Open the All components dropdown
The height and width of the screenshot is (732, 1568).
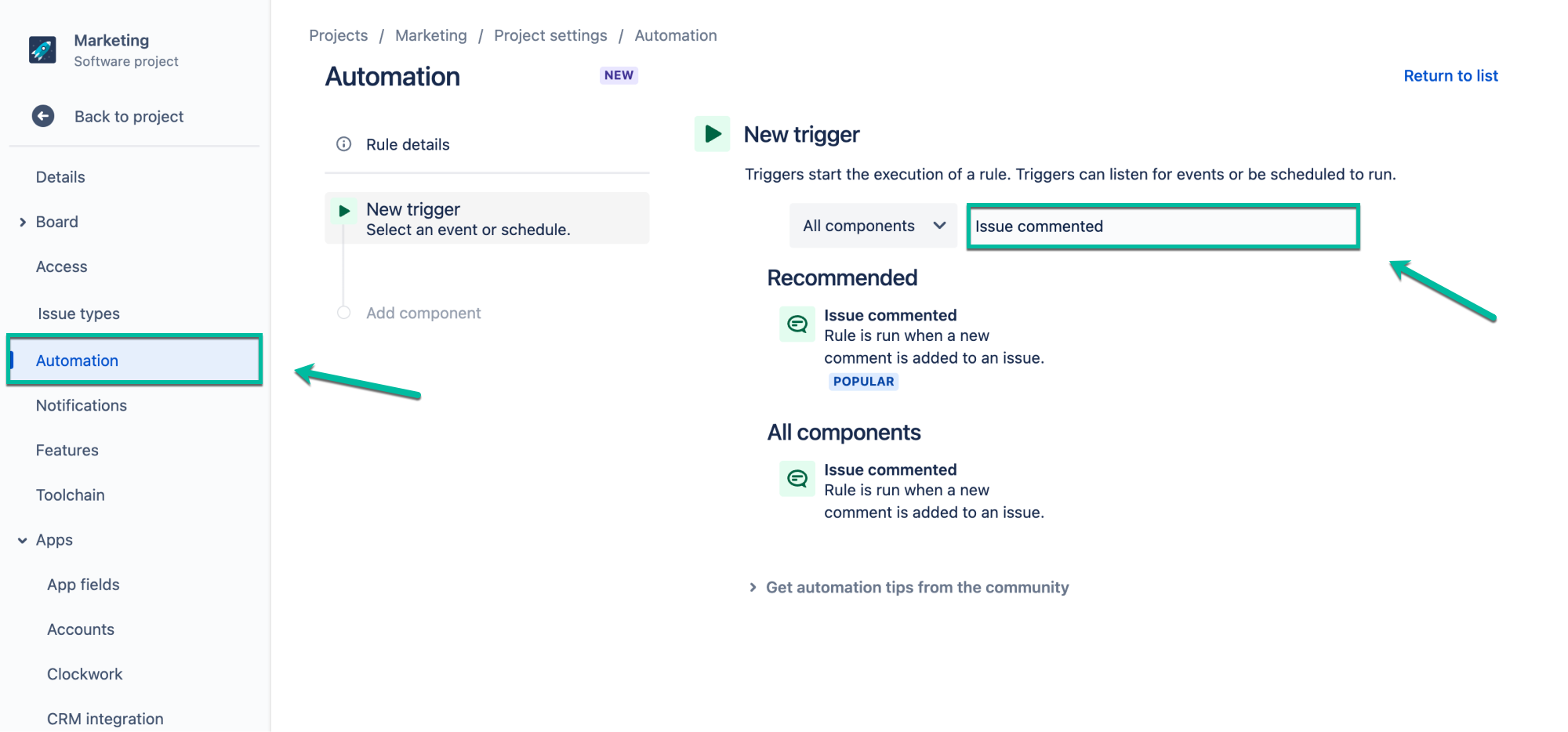[873, 226]
